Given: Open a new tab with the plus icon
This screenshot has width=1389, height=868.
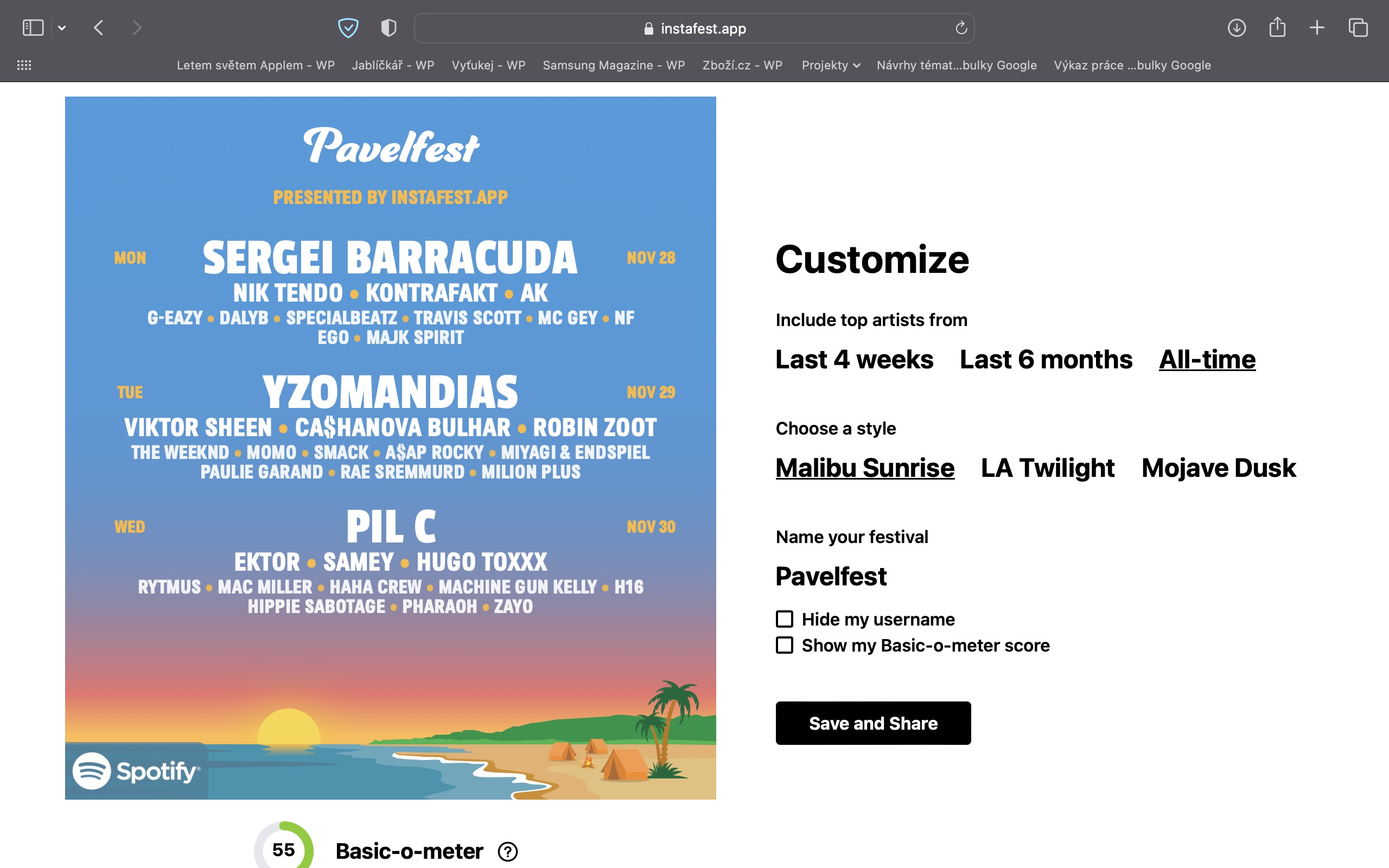Looking at the screenshot, I should coord(1317,28).
